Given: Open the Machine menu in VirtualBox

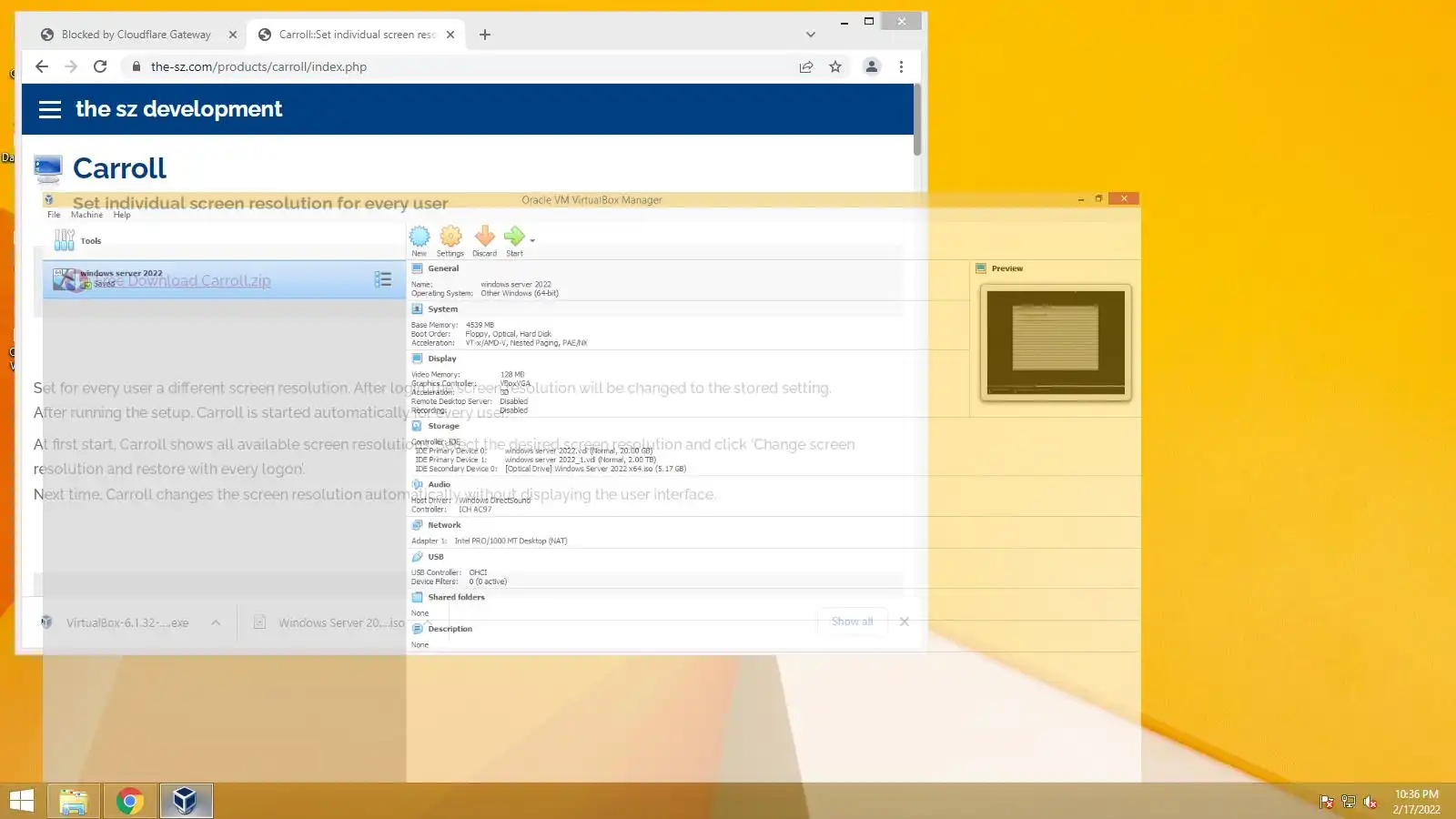Looking at the screenshot, I should (86, 215).
